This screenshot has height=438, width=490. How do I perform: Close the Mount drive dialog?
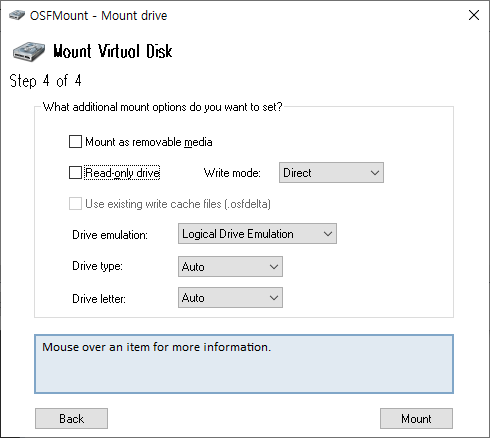click(x=474, y=15)
